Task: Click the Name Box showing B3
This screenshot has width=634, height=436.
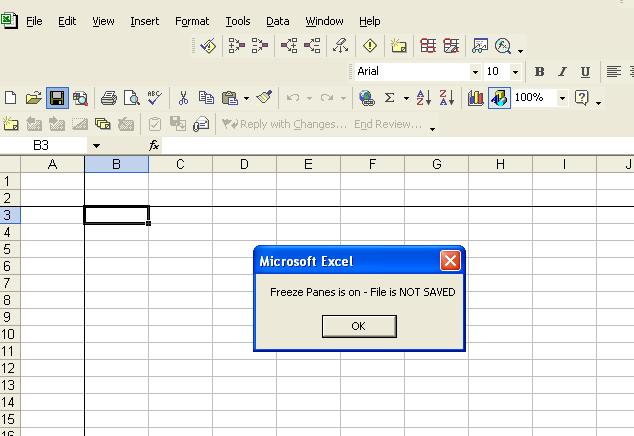Action: point(41,145)
